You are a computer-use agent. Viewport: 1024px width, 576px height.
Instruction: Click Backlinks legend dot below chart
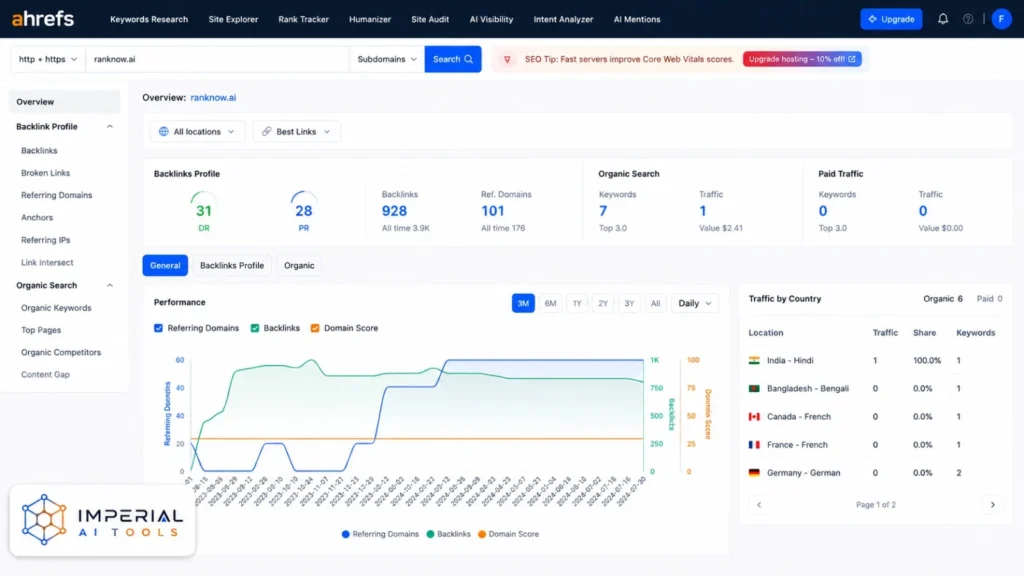click(430, 534)
